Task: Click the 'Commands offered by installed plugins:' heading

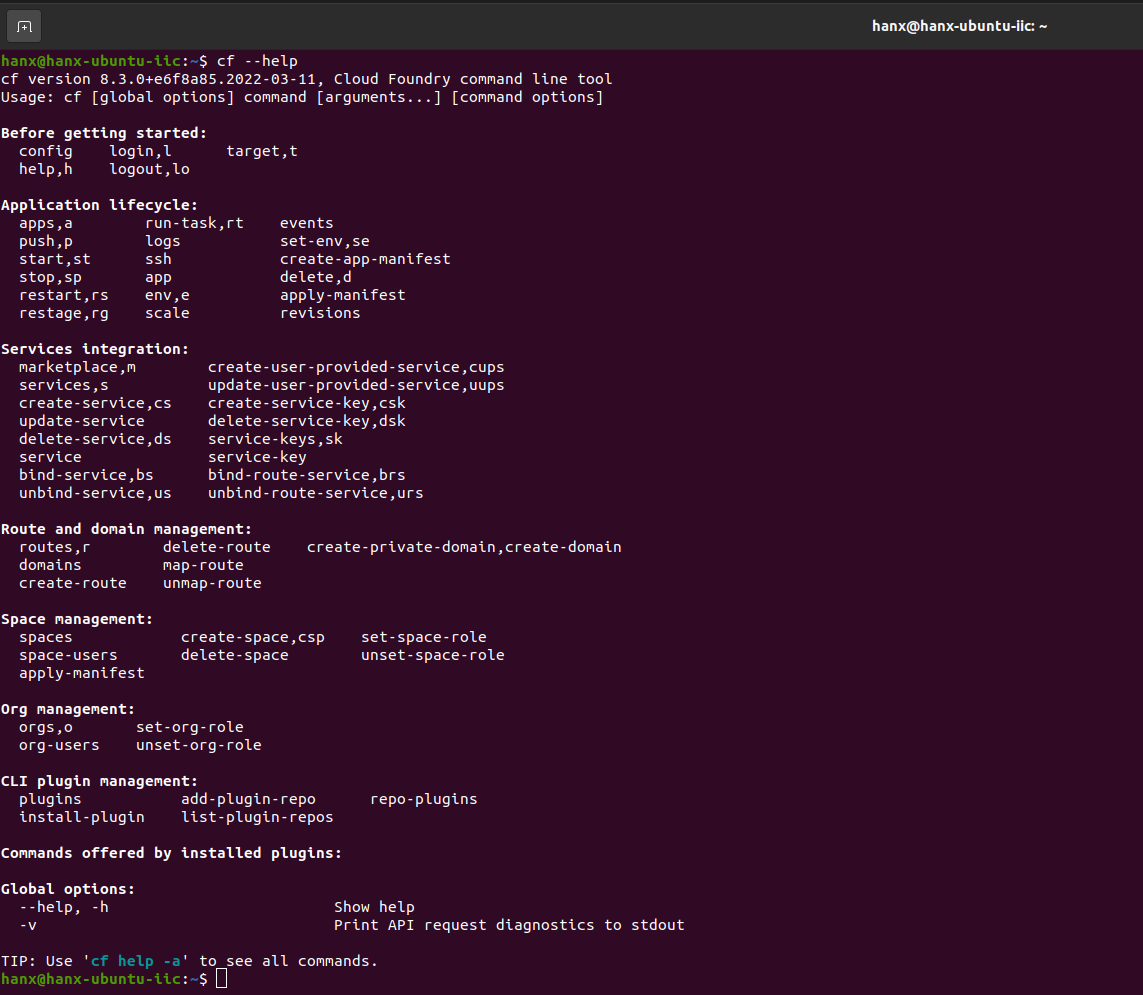Action: coord(171,853)
